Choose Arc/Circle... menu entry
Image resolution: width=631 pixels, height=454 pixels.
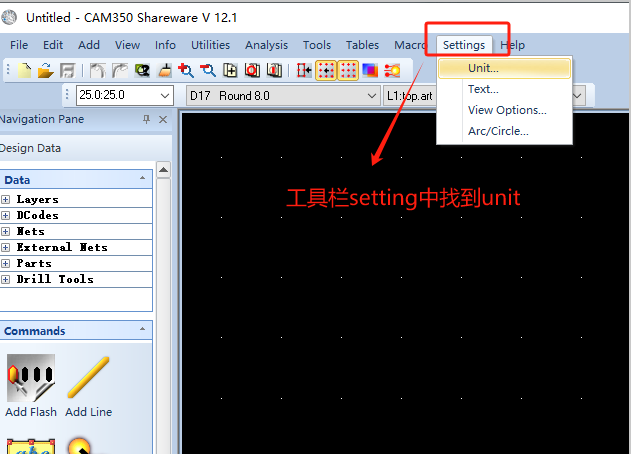[x=504, y=131]
